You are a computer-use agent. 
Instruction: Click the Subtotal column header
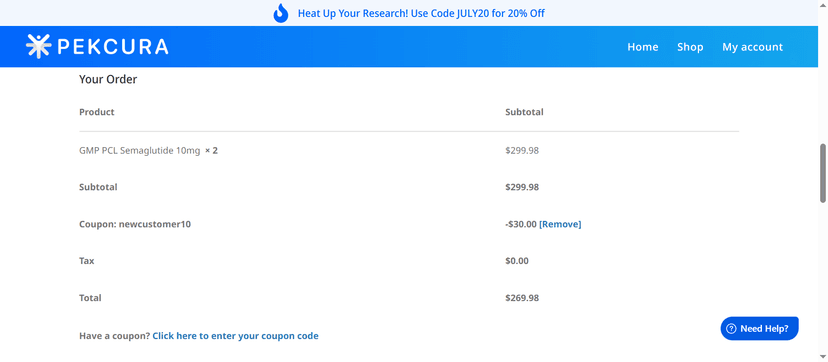point(524,112)
